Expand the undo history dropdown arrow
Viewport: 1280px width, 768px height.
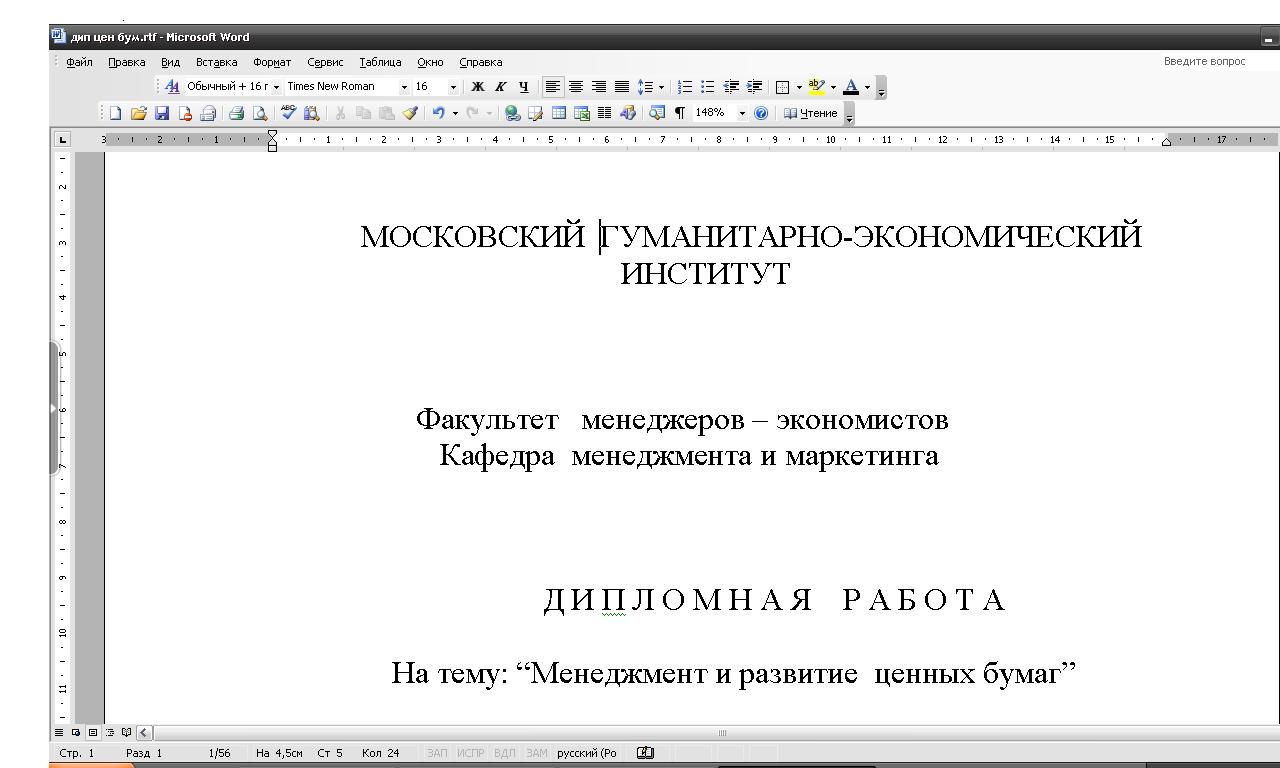pyautogui.click(x=455, y=113)
